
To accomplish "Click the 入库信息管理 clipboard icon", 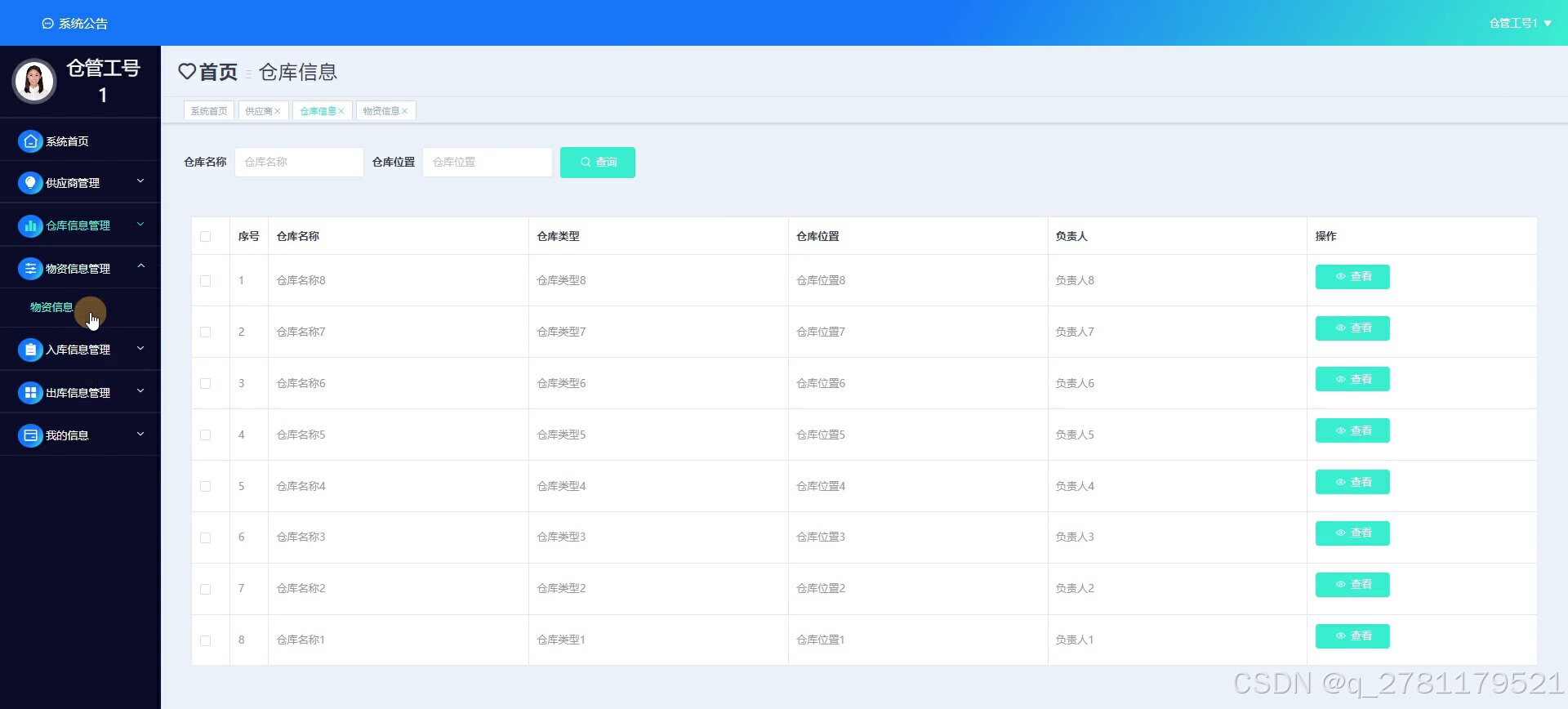I will [30, 350].
